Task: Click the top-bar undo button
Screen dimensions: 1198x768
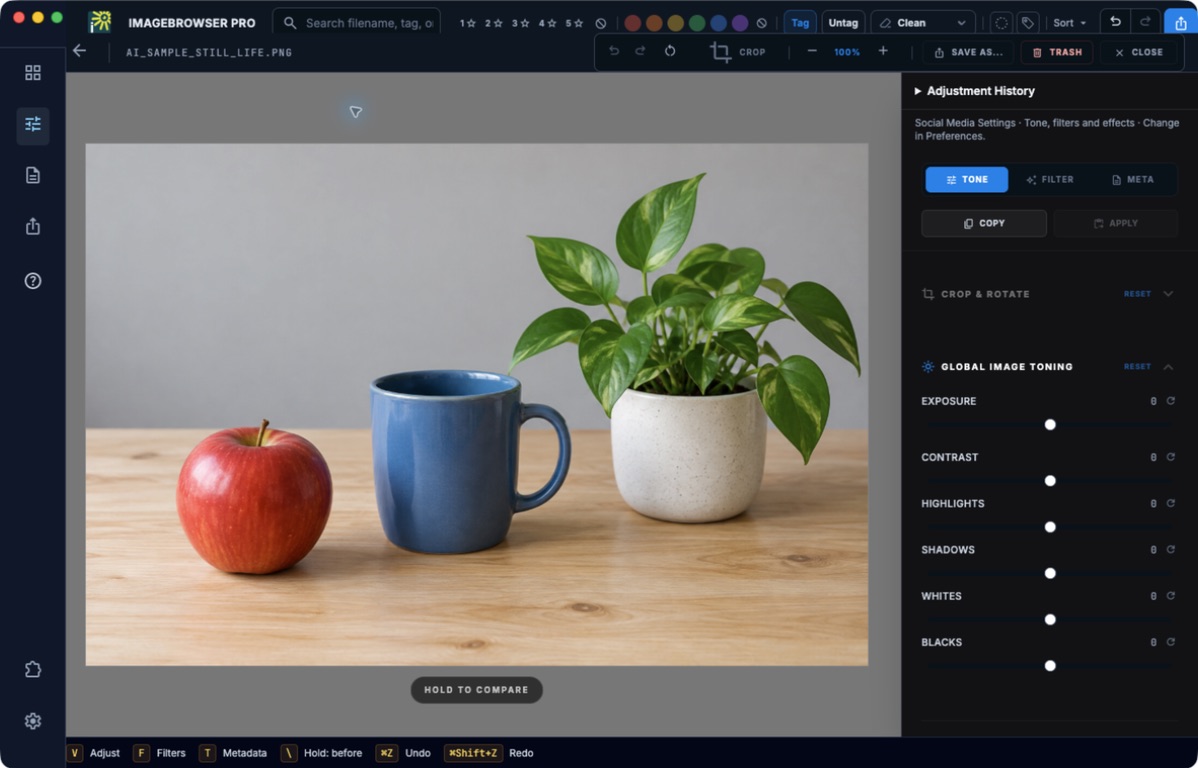Action: point(1115,22)
